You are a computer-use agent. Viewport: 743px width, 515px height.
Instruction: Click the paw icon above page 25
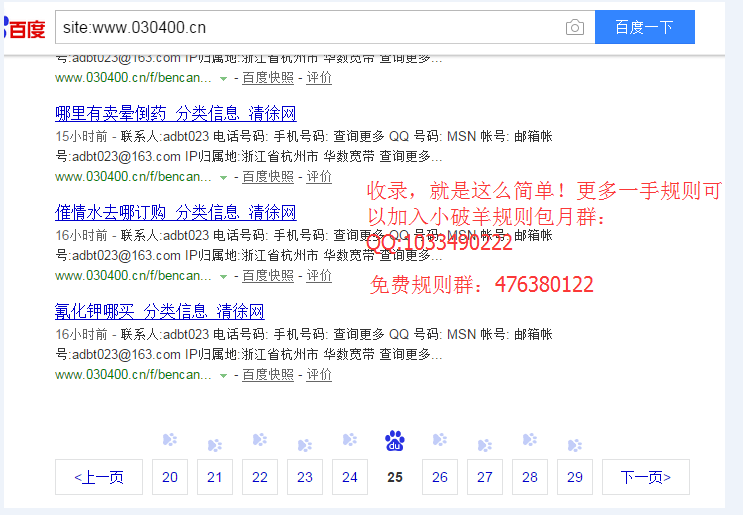coord(394,440)
